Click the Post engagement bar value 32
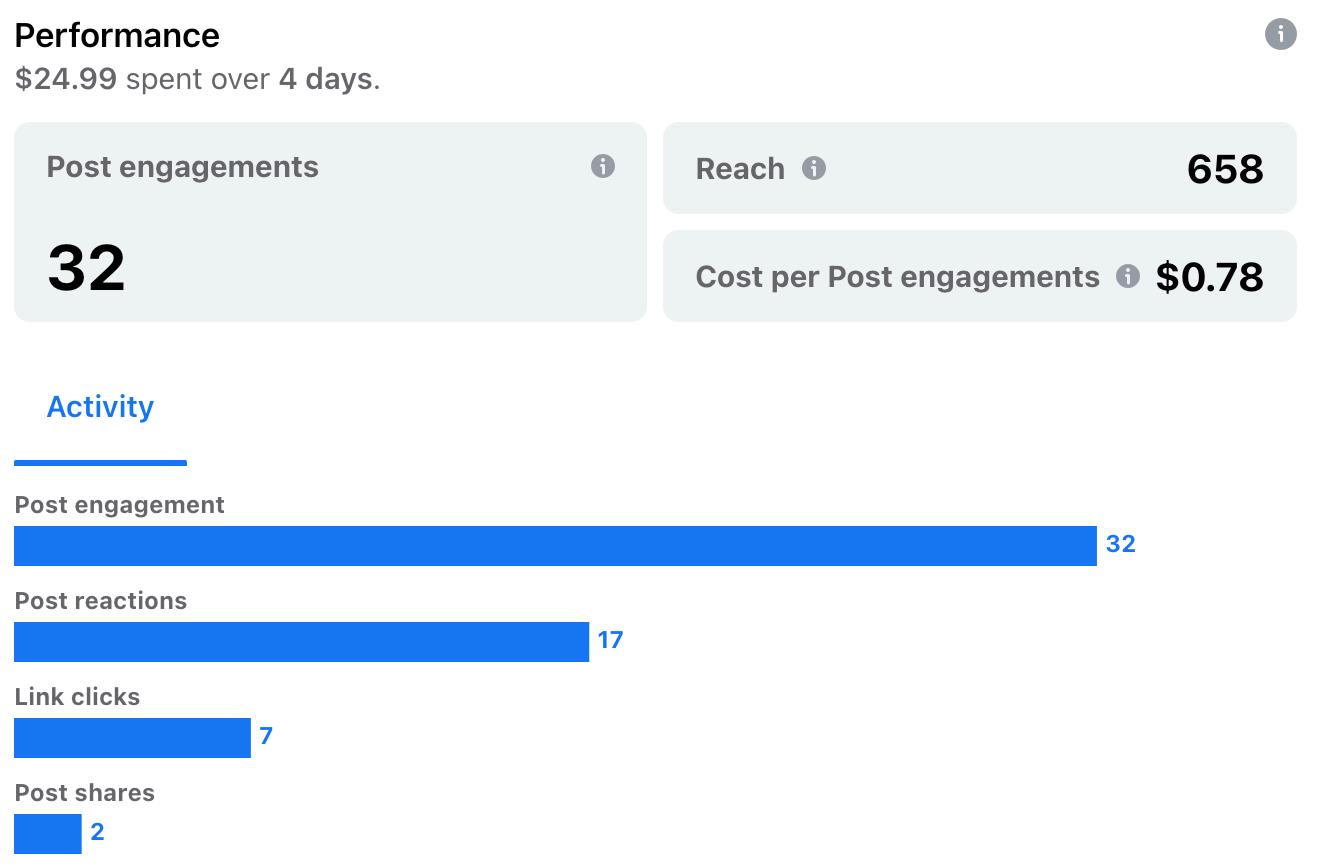The image size is (1320, 866). pos(1120,544)
